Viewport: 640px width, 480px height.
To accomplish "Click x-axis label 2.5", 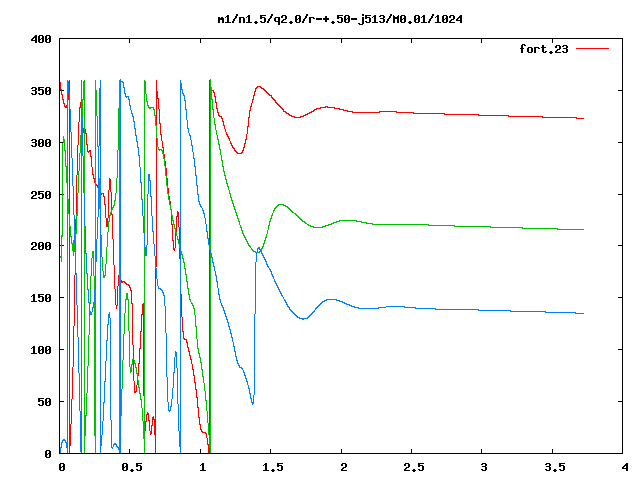I will pos(413,467).
